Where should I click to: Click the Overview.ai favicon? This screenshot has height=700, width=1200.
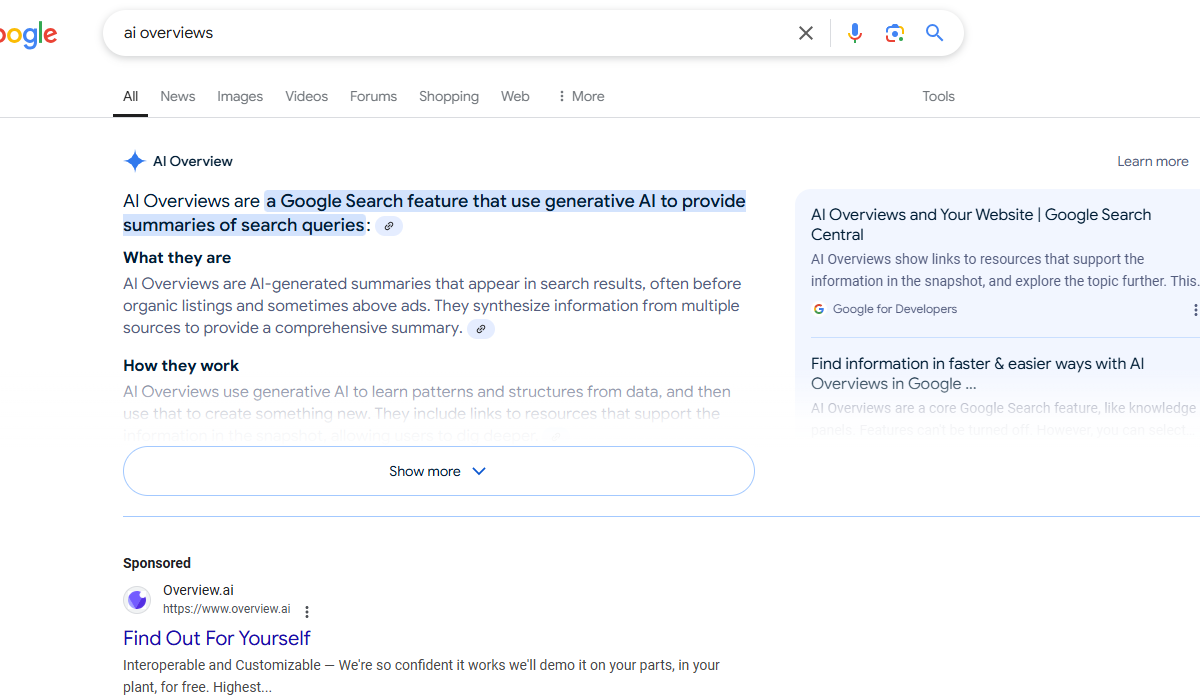137,600
